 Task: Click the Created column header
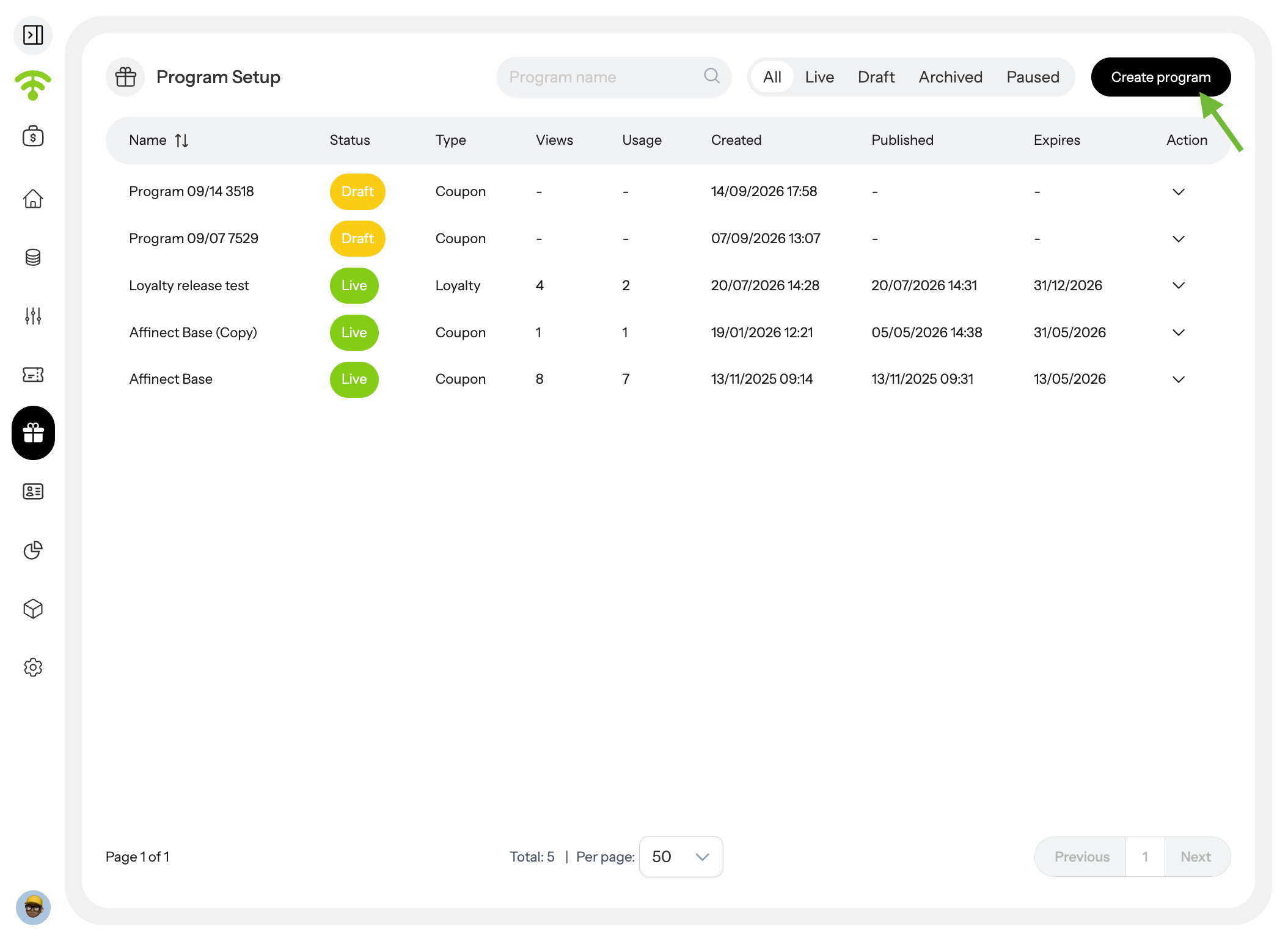coord(736,140)
